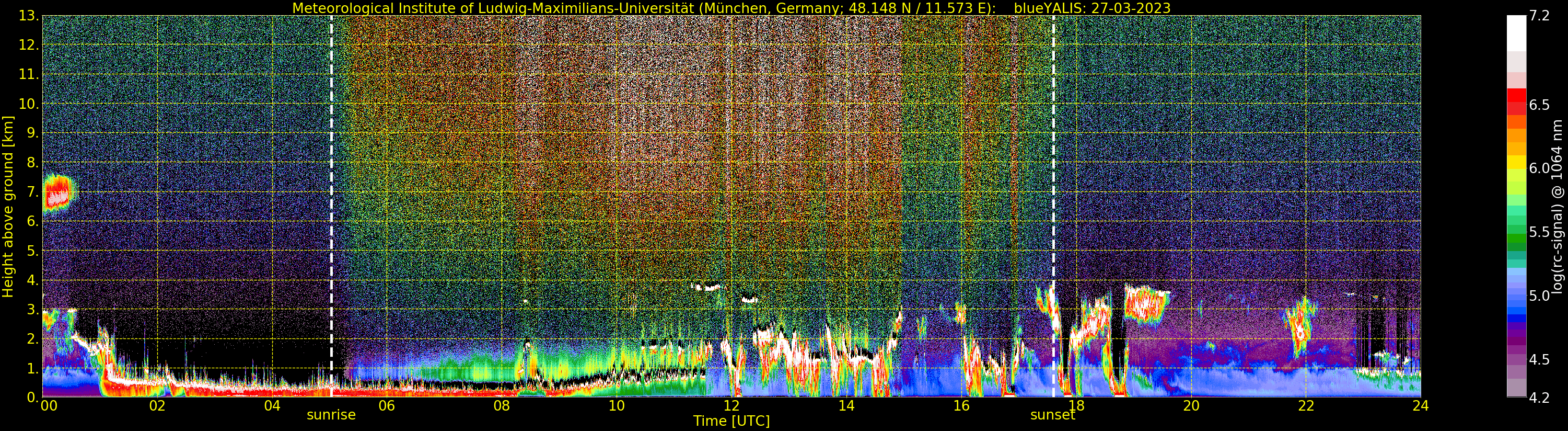Click the Height above ground [km] label
This screenshot has height=431, width=1568.
(8, 207)
